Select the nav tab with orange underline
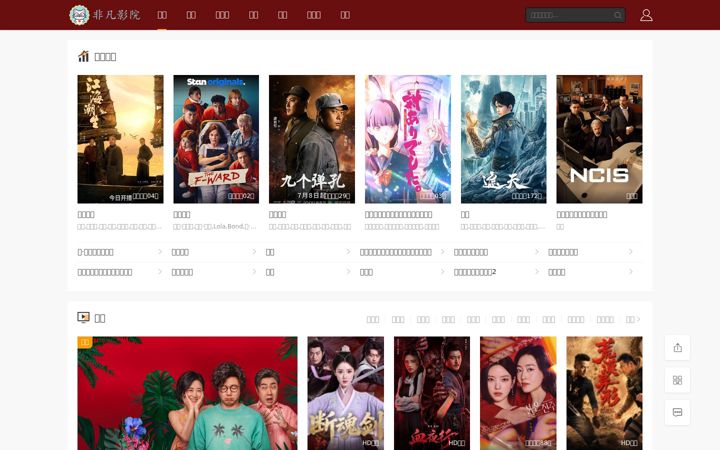The height and width of the screenshot is (450, 720). [x=162, y=15]
